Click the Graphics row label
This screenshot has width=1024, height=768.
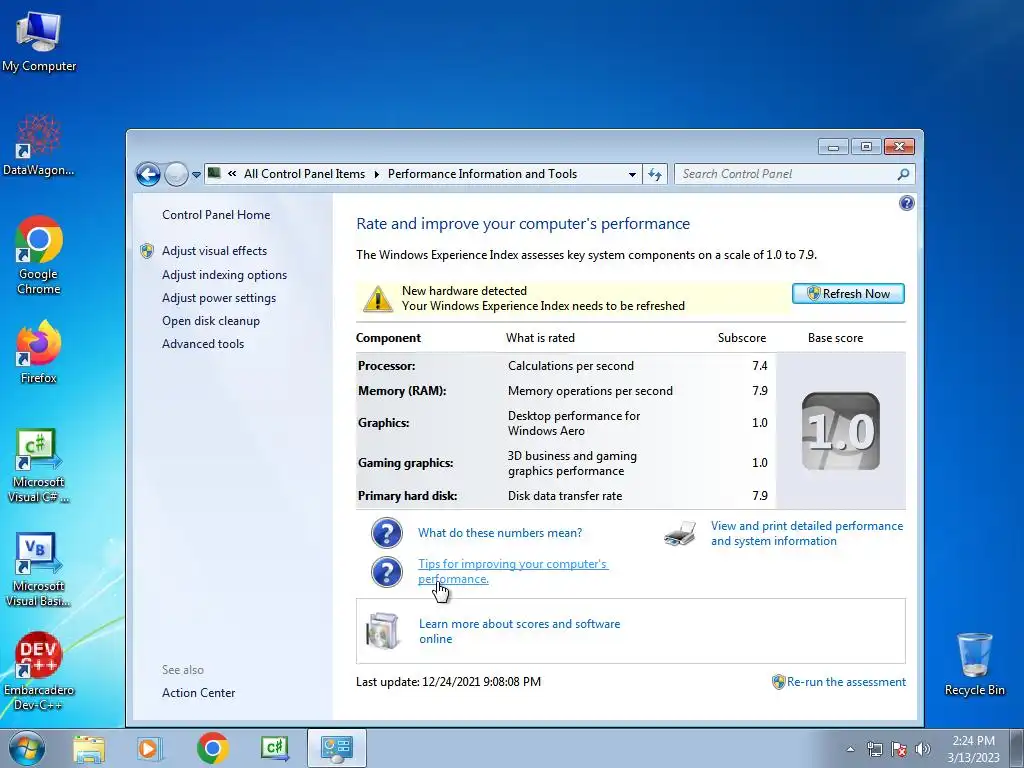(383, 423)
